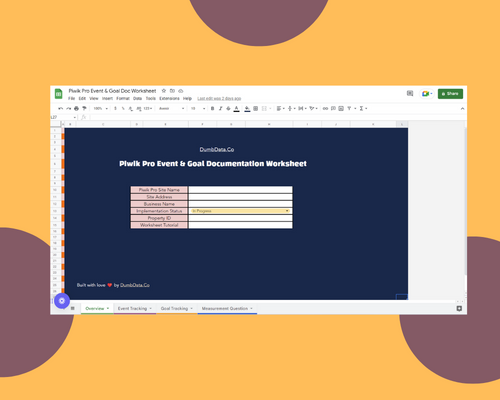Image resolution: width=500 pixels, height=400 pixels.
Task: Open the Data menu
Action: [137, 99]
